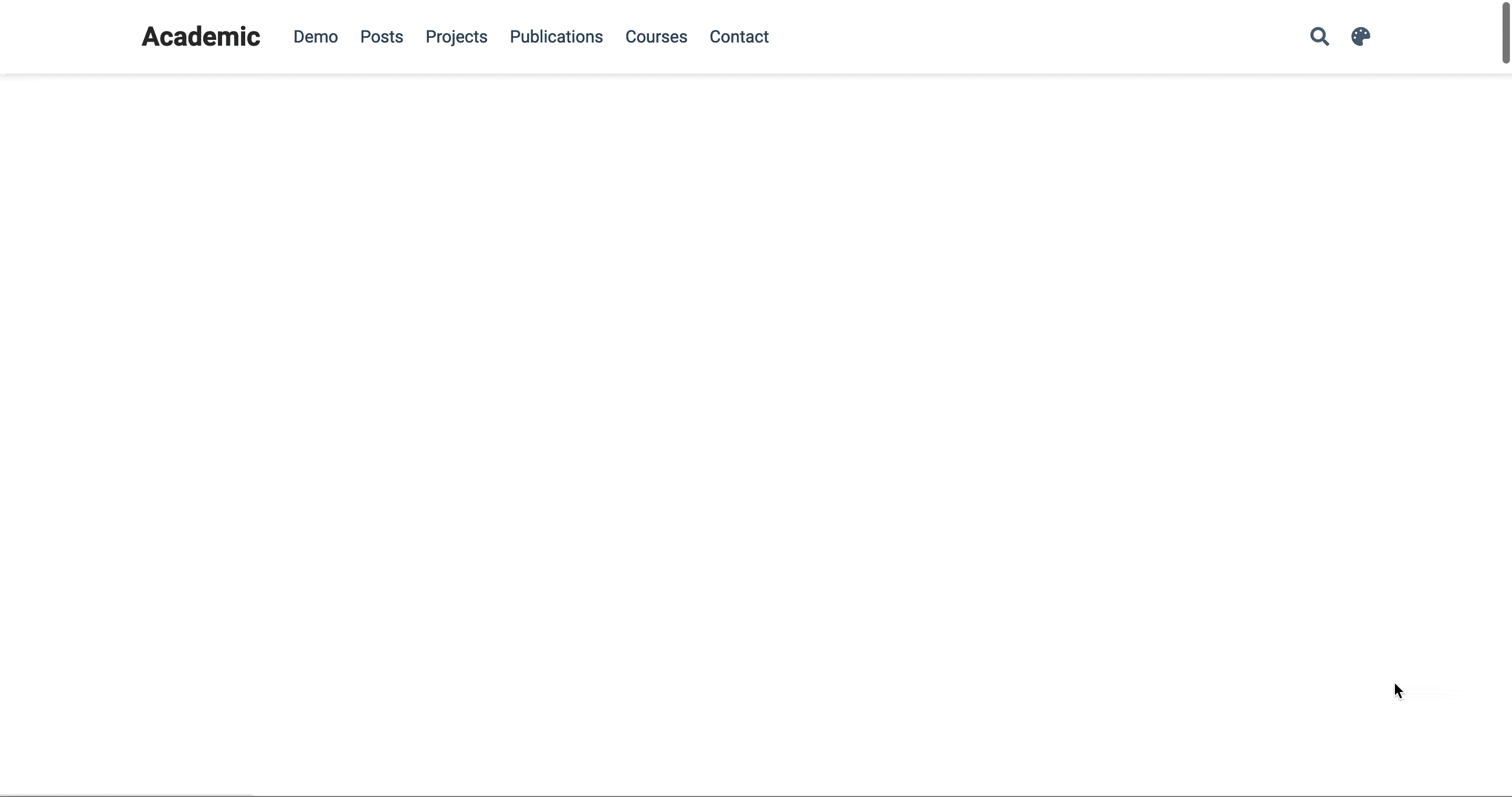
Task: Navigate to Contact section
Action: [x=739, y=36]
